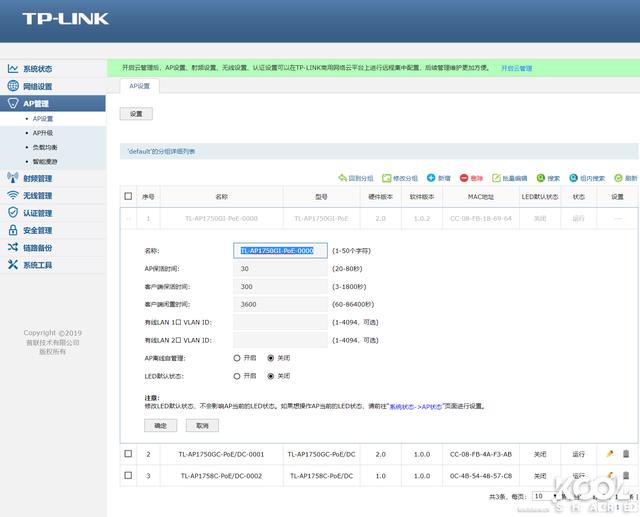Screen dimensions: 640x517
Task: Open 网络设置 via its globe icon
Action: 13,86
